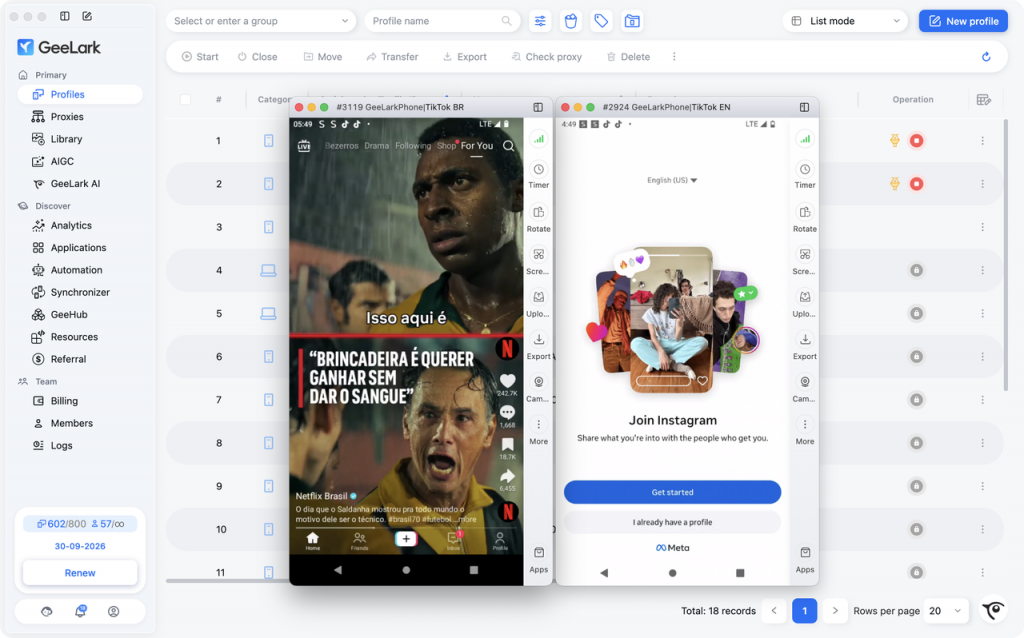The width and height of the screenshot is (1024, 638).
Task: Tap the TikTok create plus button
Action: 406,539
